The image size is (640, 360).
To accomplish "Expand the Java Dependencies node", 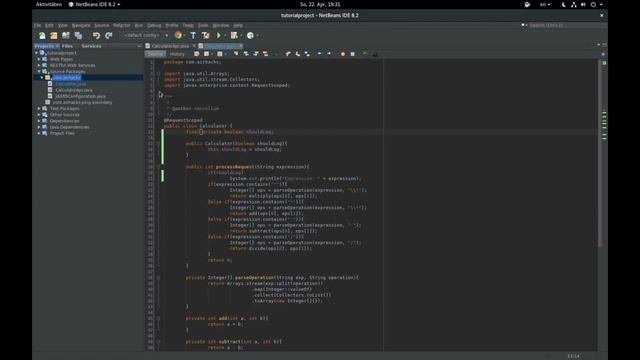I will tap(39, 127).
